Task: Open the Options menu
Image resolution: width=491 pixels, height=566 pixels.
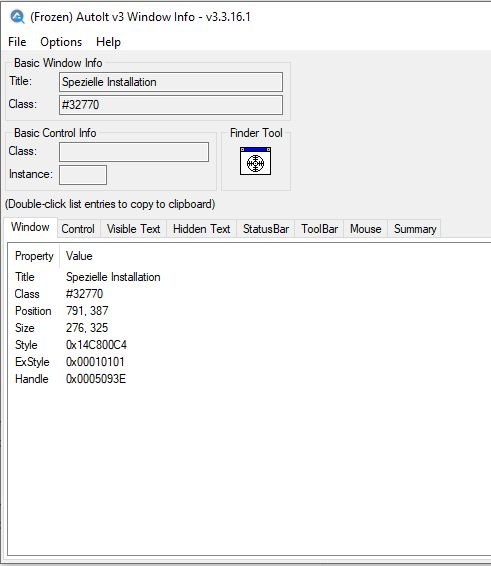Action: (x=61, y=42)
